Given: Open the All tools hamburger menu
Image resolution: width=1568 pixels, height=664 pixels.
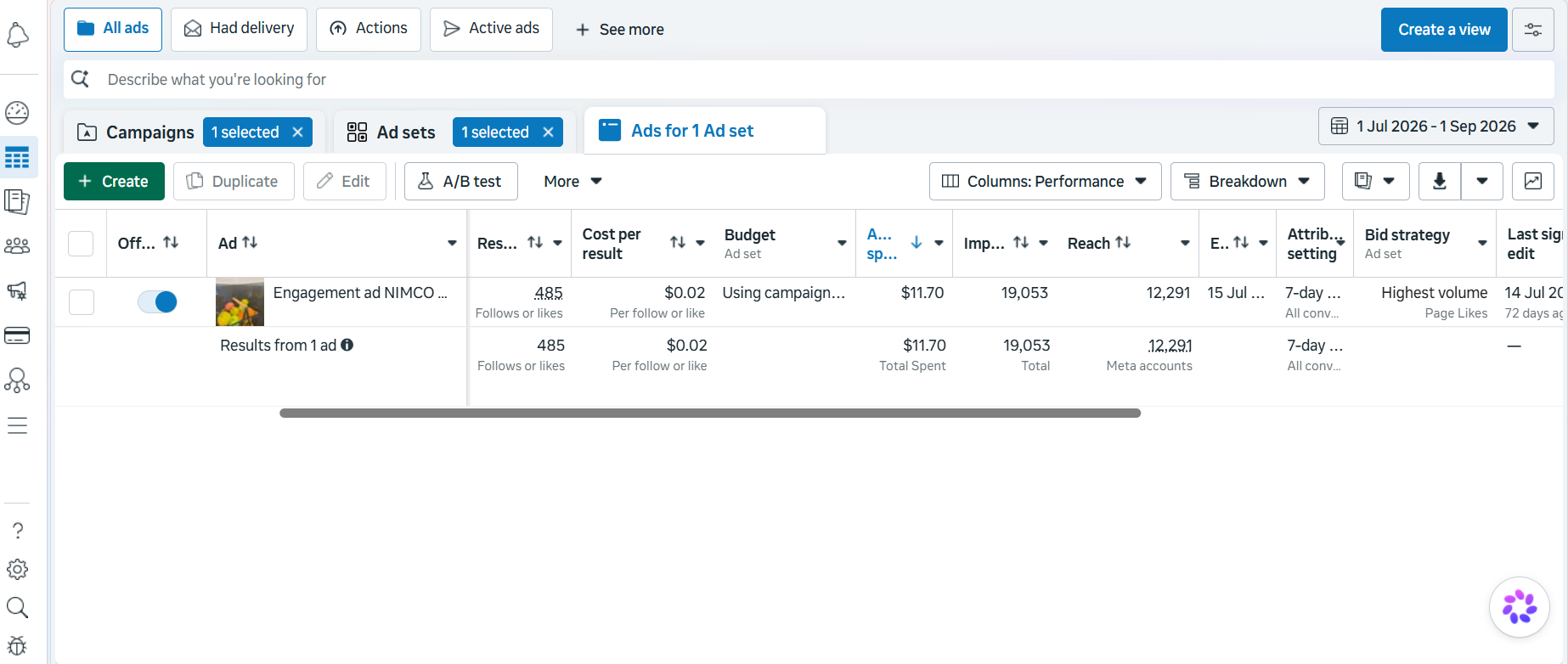Looking at the screenshot, I should click(x=17, y=425).
